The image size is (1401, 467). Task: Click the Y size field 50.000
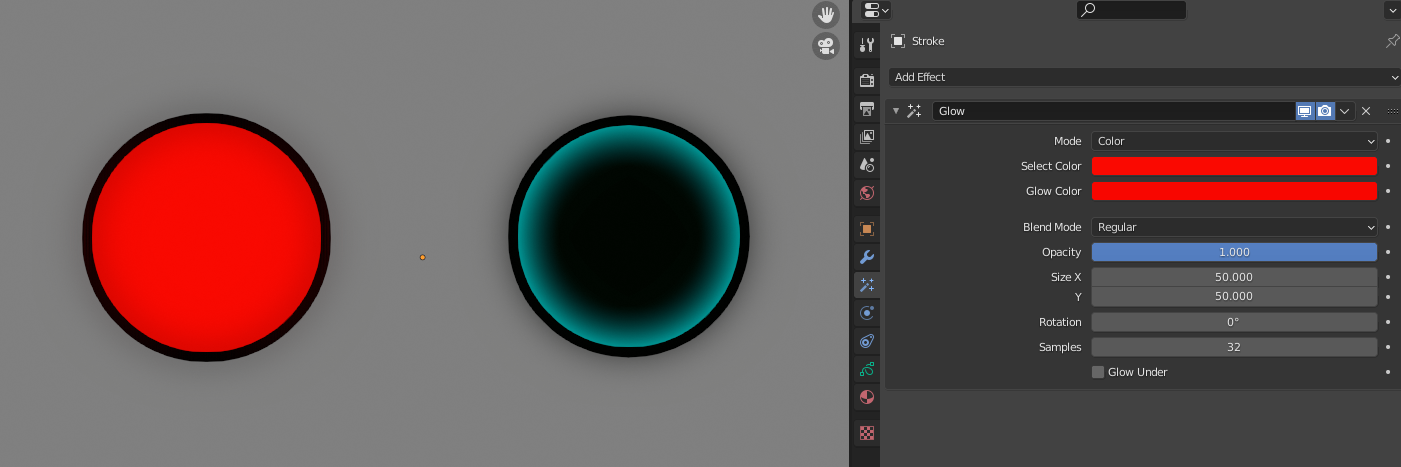(x=1234, y=297)
